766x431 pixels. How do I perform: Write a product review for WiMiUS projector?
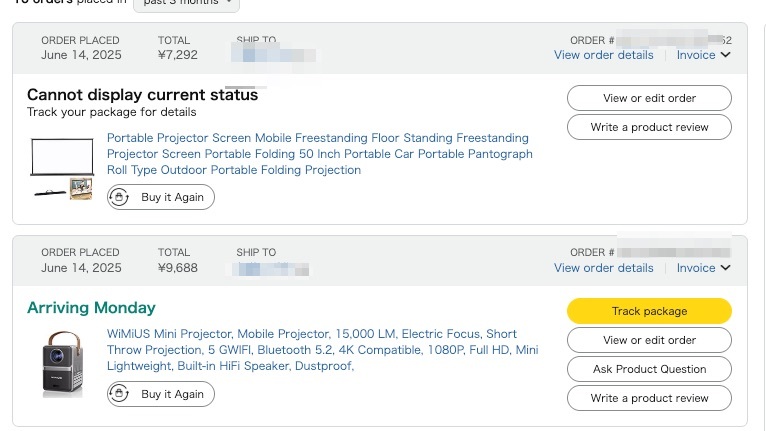click(x=649, y=398)
